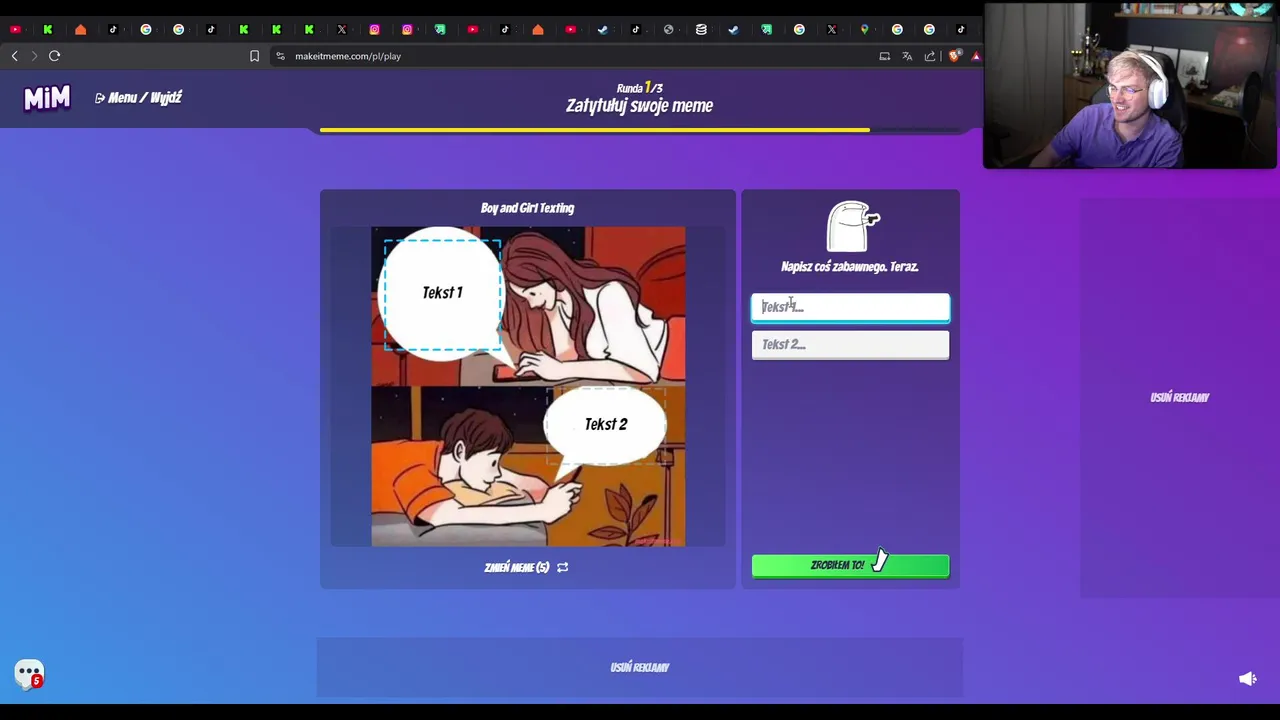1280x720 pixels.
Task: Click Usuń reklamy in the bottom ad banner
Action: pyautogui.click(x=640, y=668)
